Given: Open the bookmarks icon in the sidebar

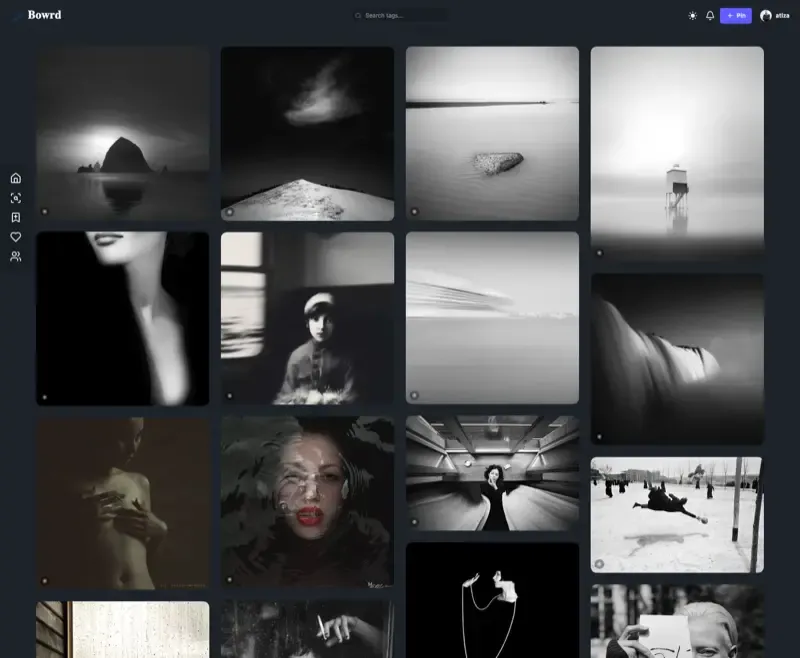Looking at the screenshot, I should (x=16, y=217).
